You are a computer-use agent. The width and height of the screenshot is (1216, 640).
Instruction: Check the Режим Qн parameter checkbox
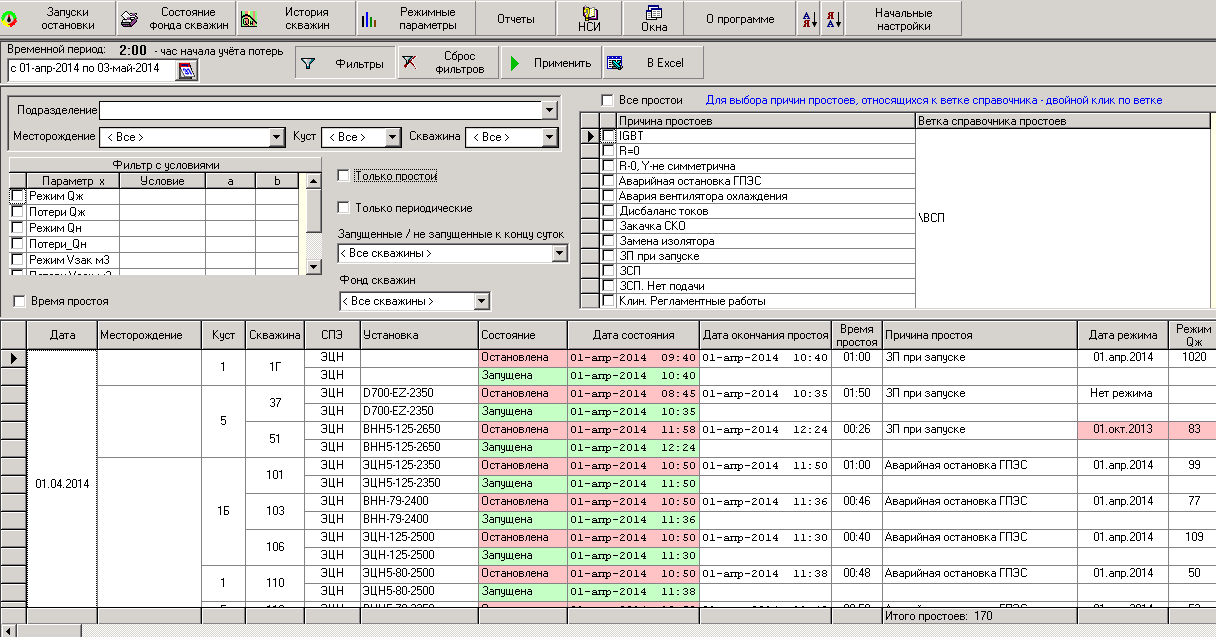point(17,228)
